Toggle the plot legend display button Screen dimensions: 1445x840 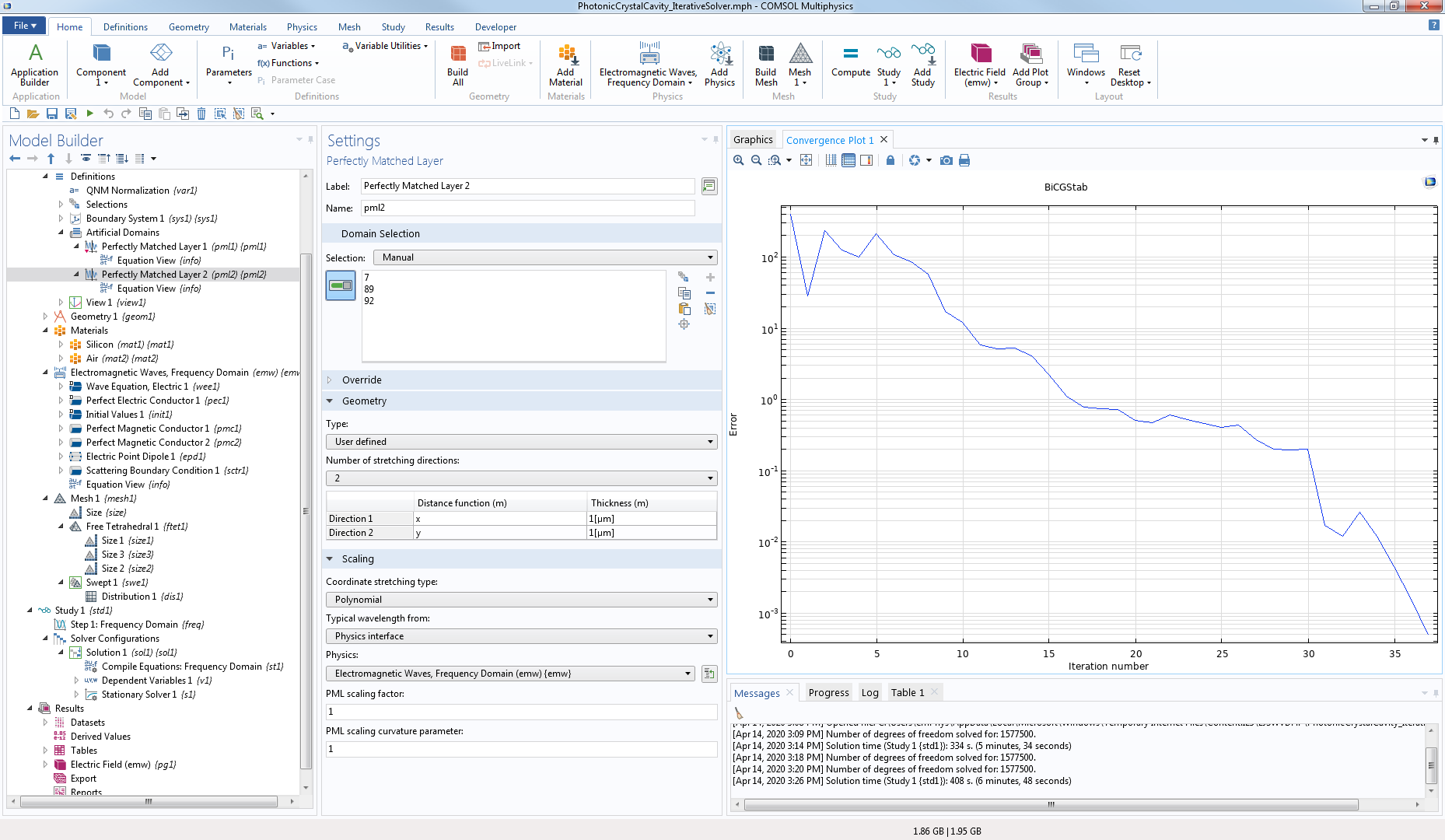pyautogui.click(x=866, y=160)
